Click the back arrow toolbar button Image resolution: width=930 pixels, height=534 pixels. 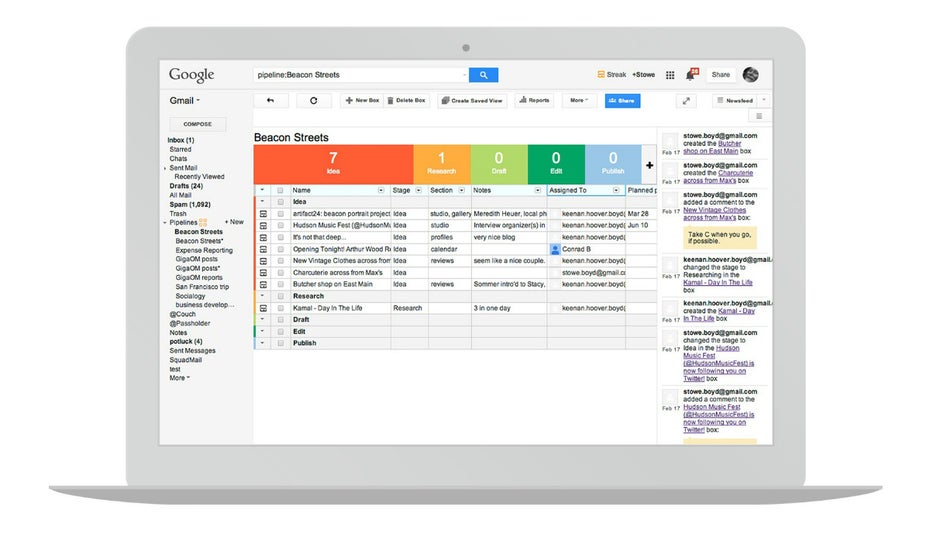click(270, 100)
